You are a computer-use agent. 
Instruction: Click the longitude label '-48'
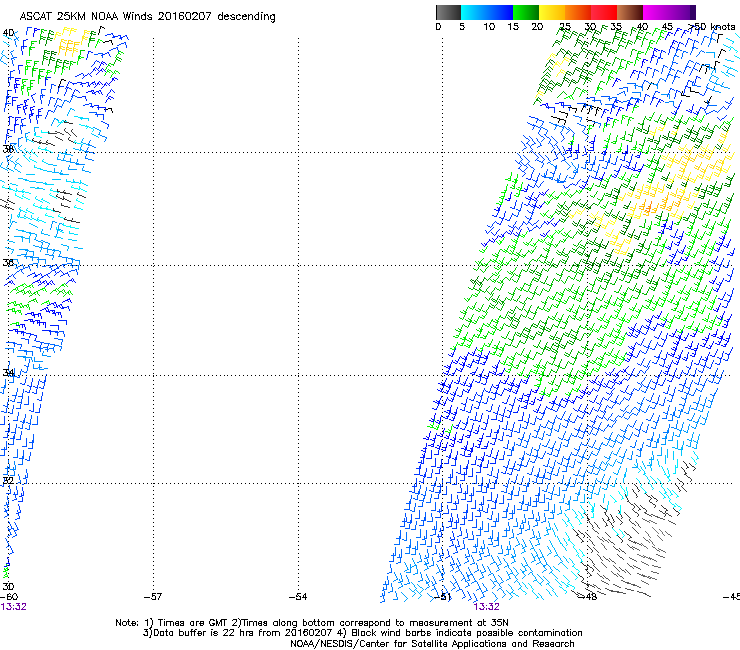click(588, 597)
